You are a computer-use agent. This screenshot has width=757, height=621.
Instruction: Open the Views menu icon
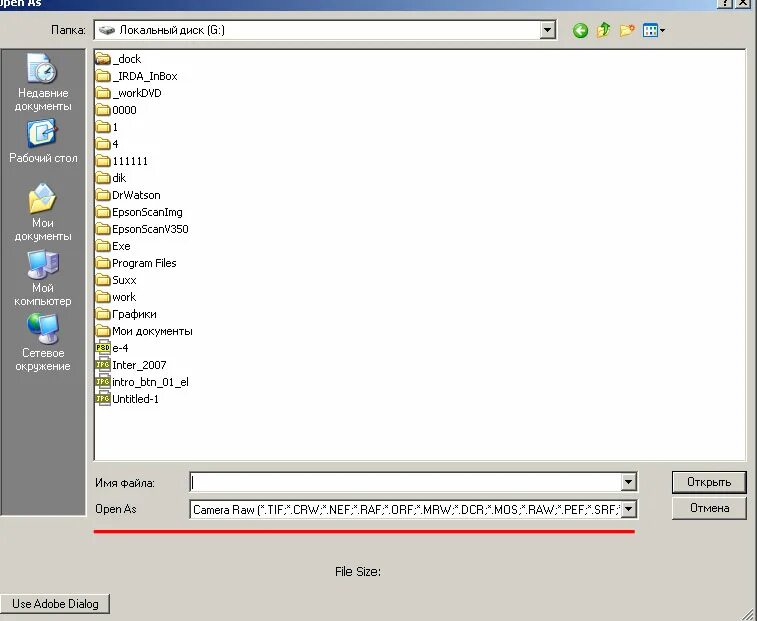tap(654, 30)
